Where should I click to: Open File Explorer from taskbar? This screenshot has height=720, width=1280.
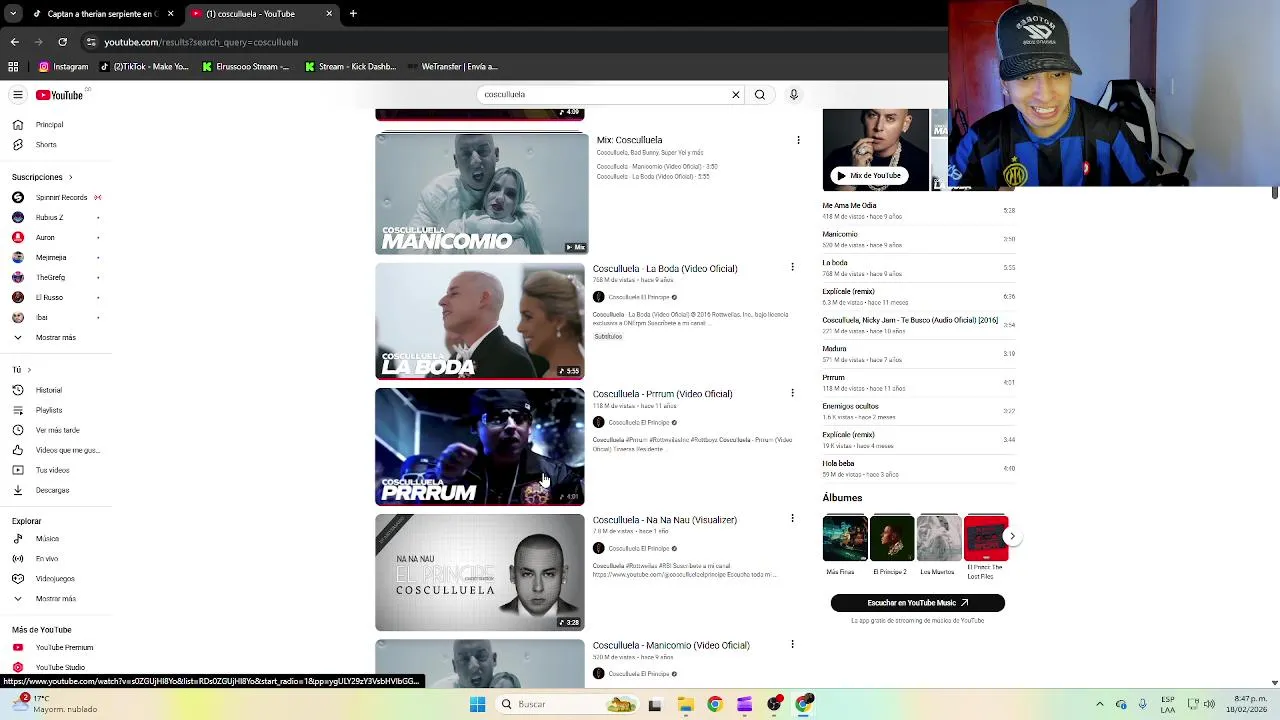[685, 704]
